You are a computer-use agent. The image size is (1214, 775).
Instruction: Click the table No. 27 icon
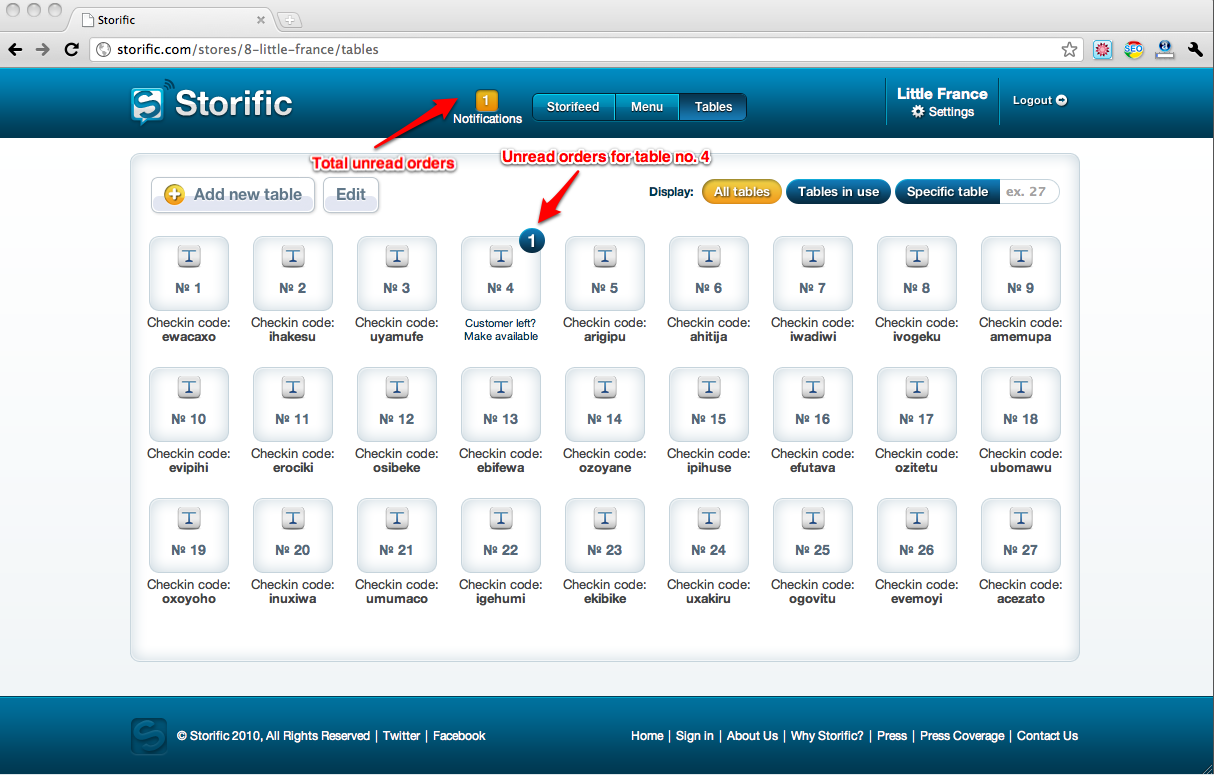pyautogui.click(x=1021, y=535)
